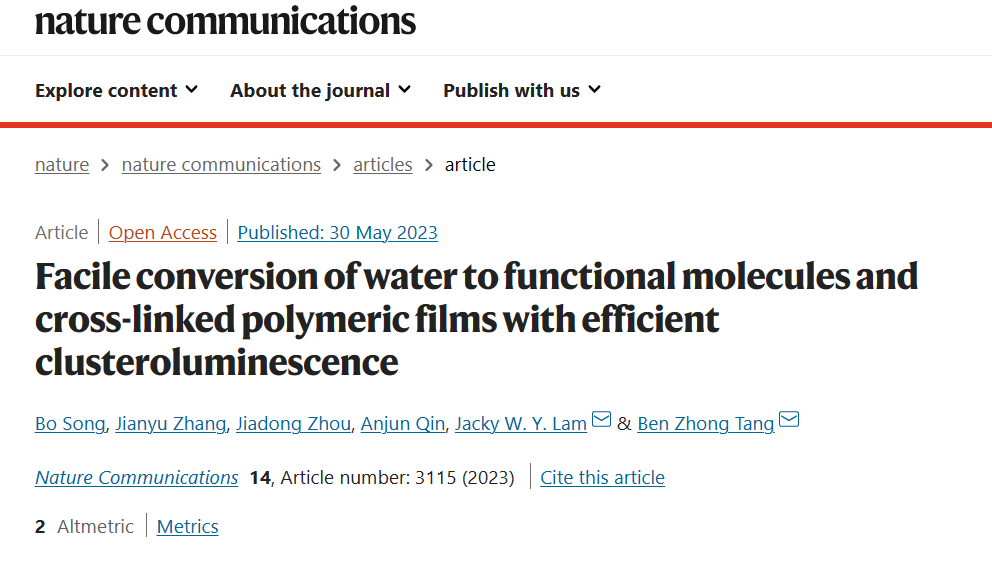The image size is (992, 569).
Task: Open the Publish with us dropdown
Action: (x=522, y=91)
